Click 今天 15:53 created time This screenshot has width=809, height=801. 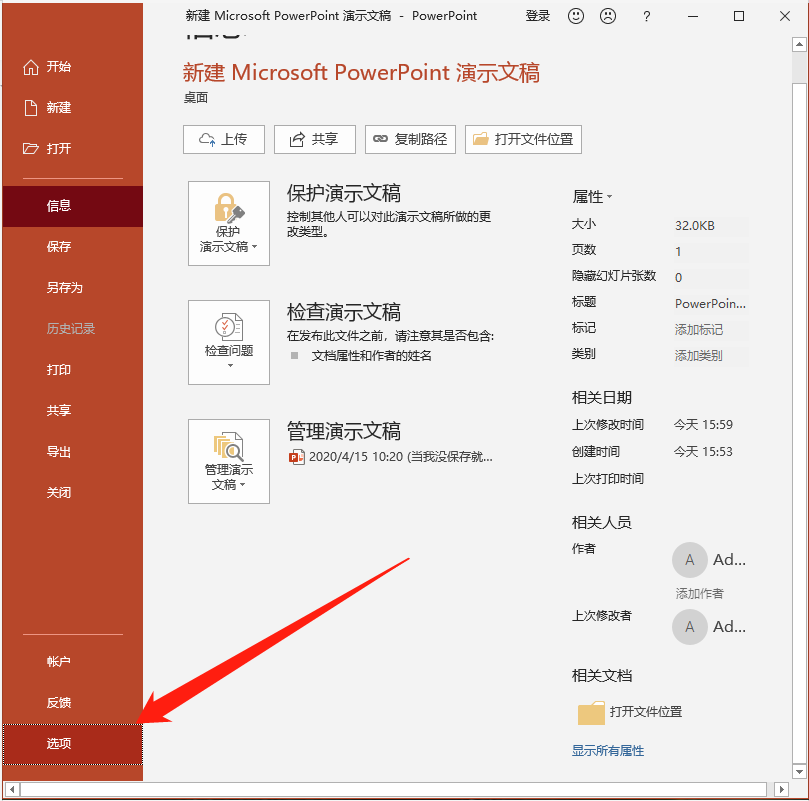(x=703, y=452)
